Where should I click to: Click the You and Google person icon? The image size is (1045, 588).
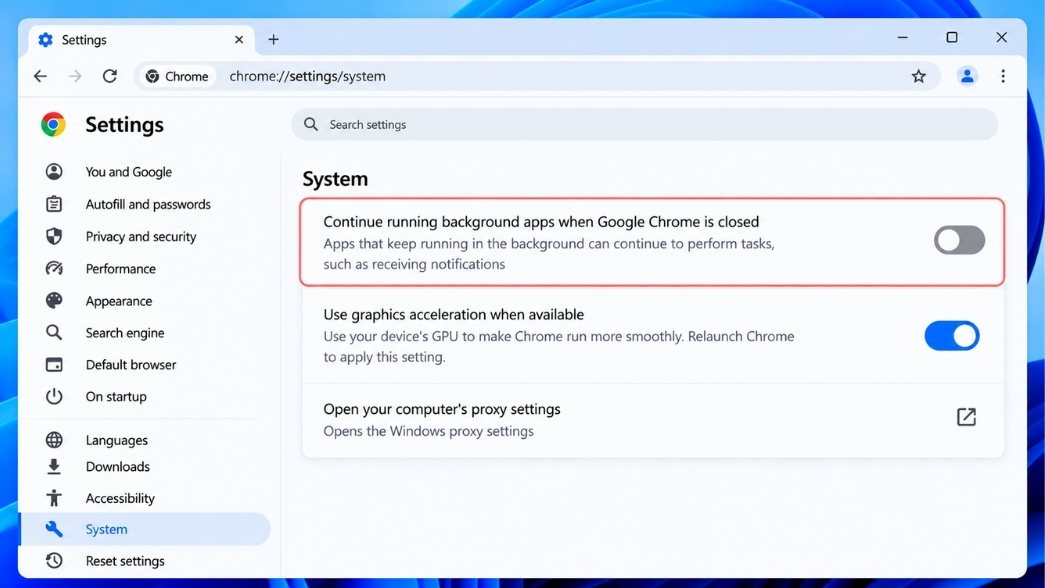tap(54, 171)
